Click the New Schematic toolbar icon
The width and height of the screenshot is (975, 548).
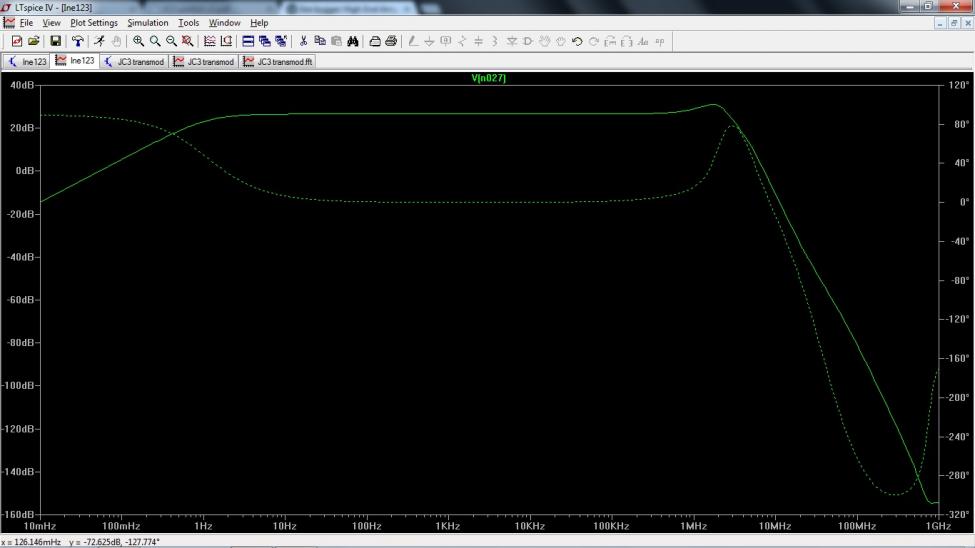tap(17, 41)
